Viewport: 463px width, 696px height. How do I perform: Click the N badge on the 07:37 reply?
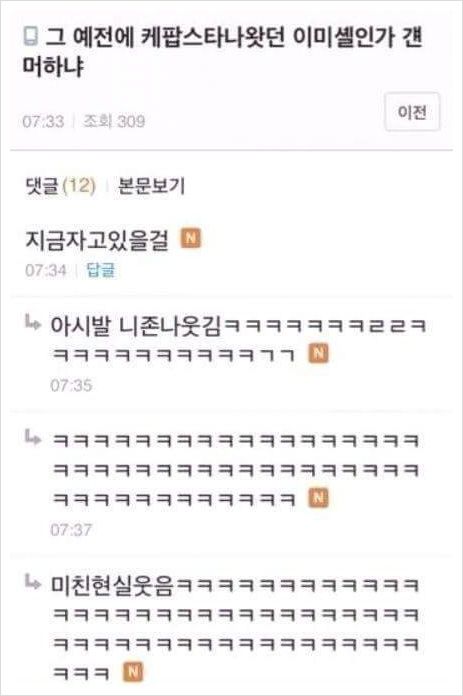pos(318,498)
